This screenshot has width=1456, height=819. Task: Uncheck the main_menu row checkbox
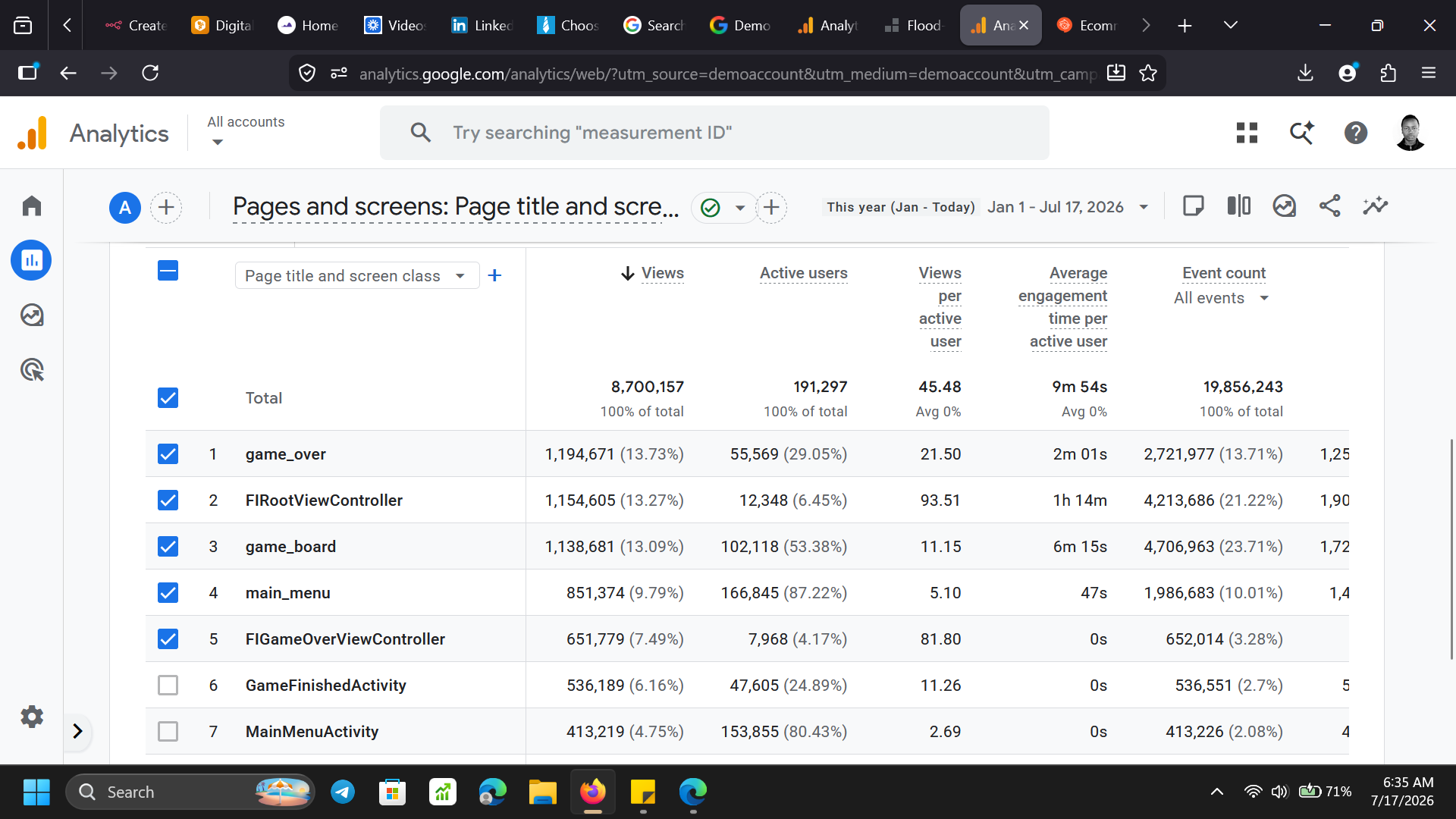tap(168, 593)
